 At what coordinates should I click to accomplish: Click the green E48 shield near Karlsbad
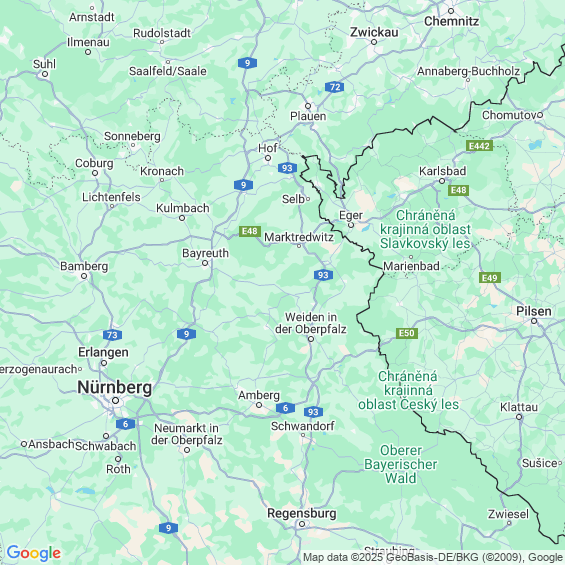pos(458,190)
